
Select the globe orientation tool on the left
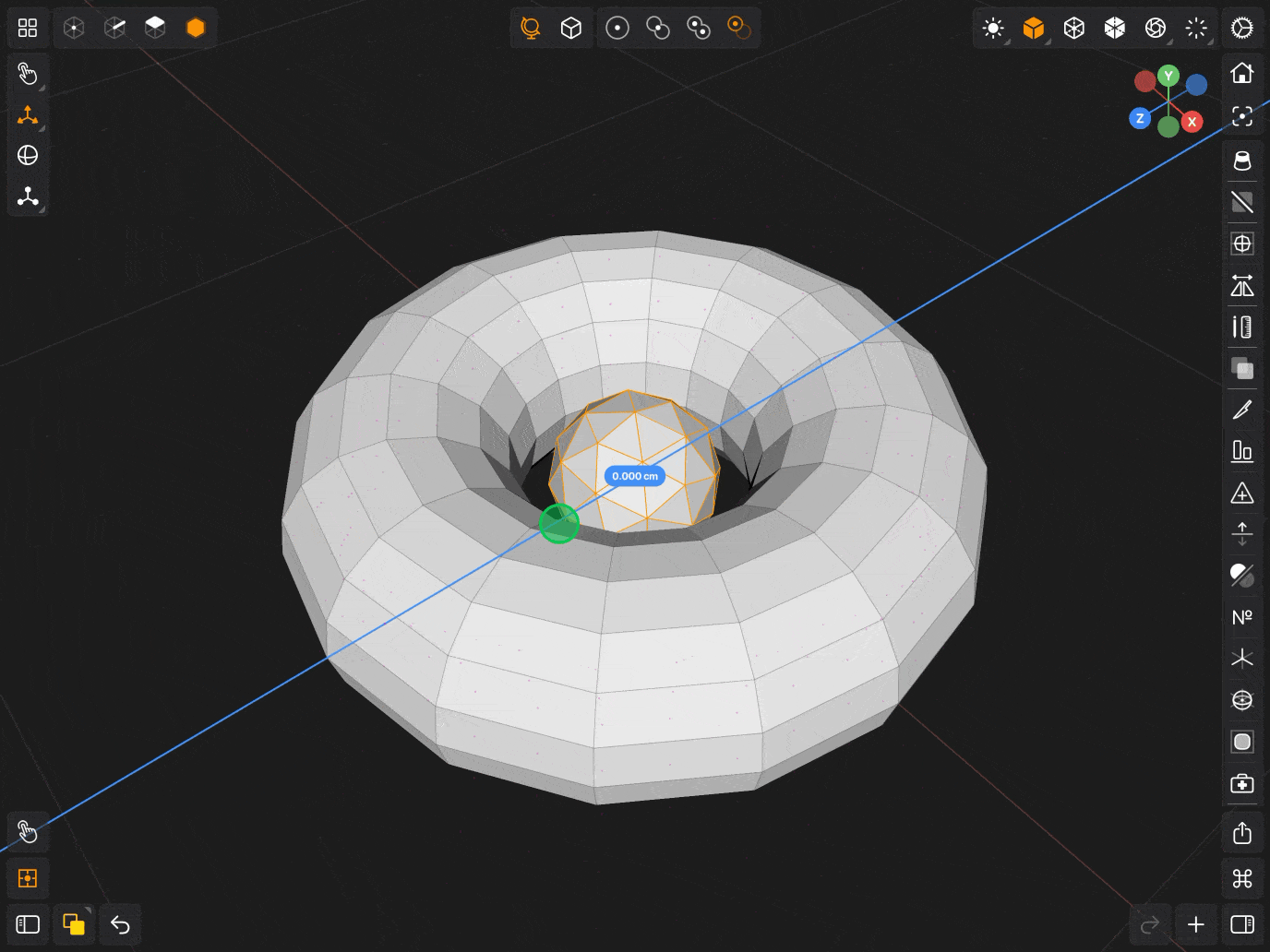[28, 155]
